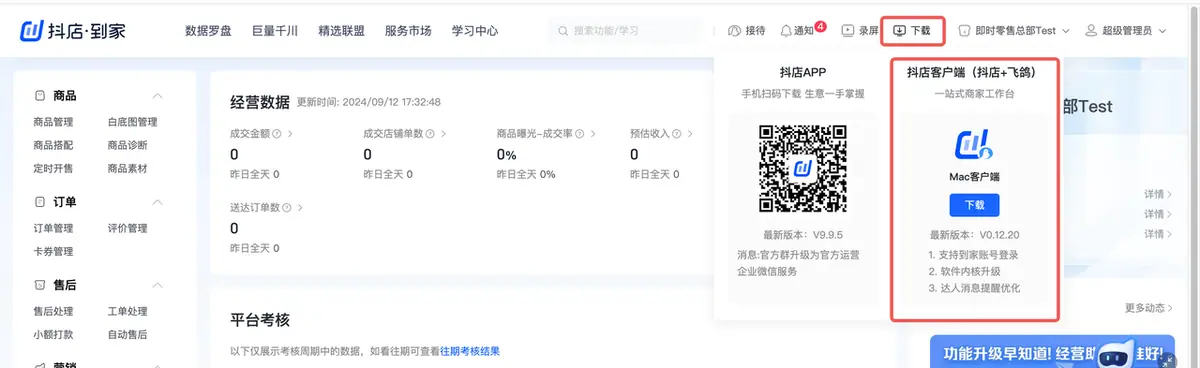Open 小额打款 in the sidebar
Screen dimensions: 1200x368
[53, 334]
